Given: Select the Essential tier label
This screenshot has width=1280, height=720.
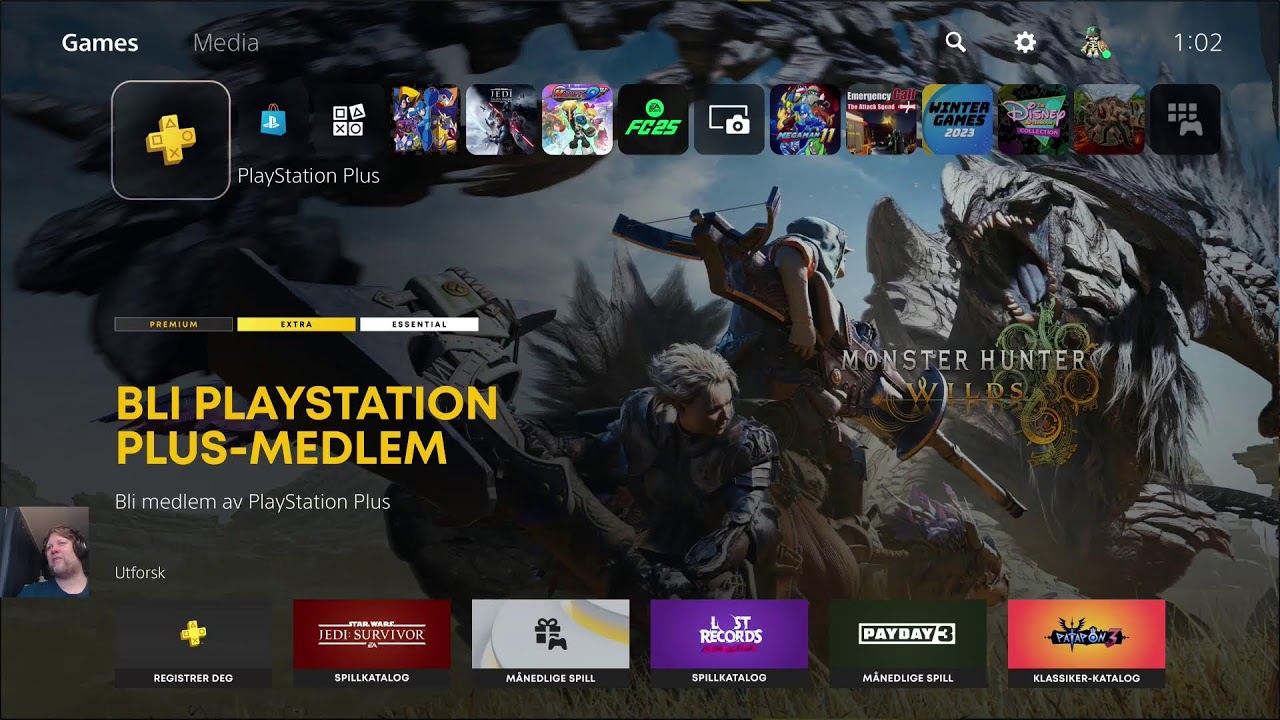Looking at the screenshot, I should click(x=419, y=324).
